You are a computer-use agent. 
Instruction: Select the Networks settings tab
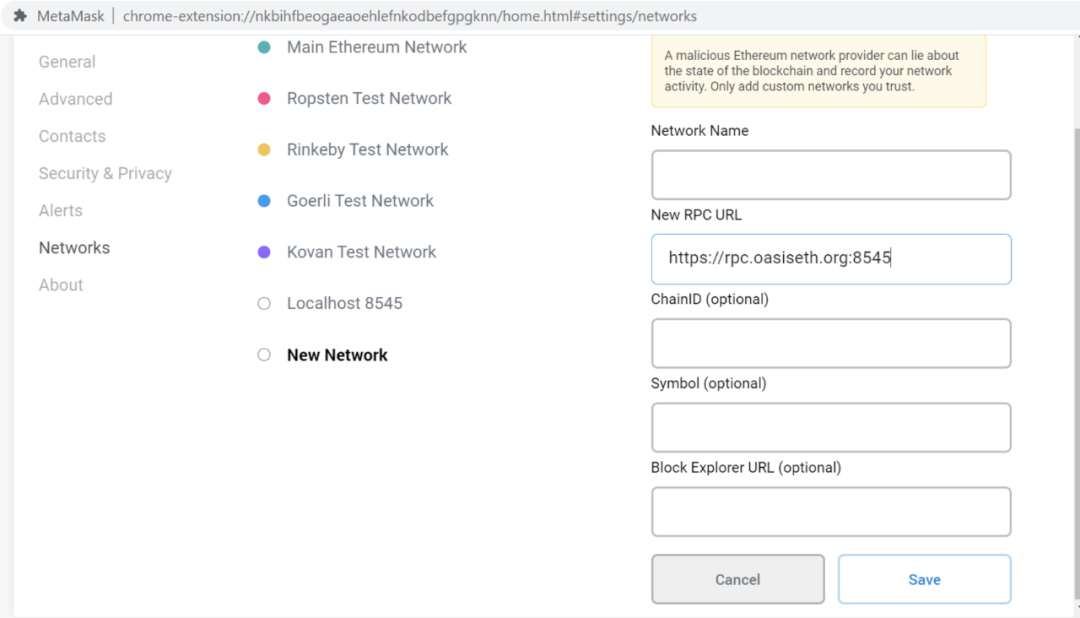[74, 248]
